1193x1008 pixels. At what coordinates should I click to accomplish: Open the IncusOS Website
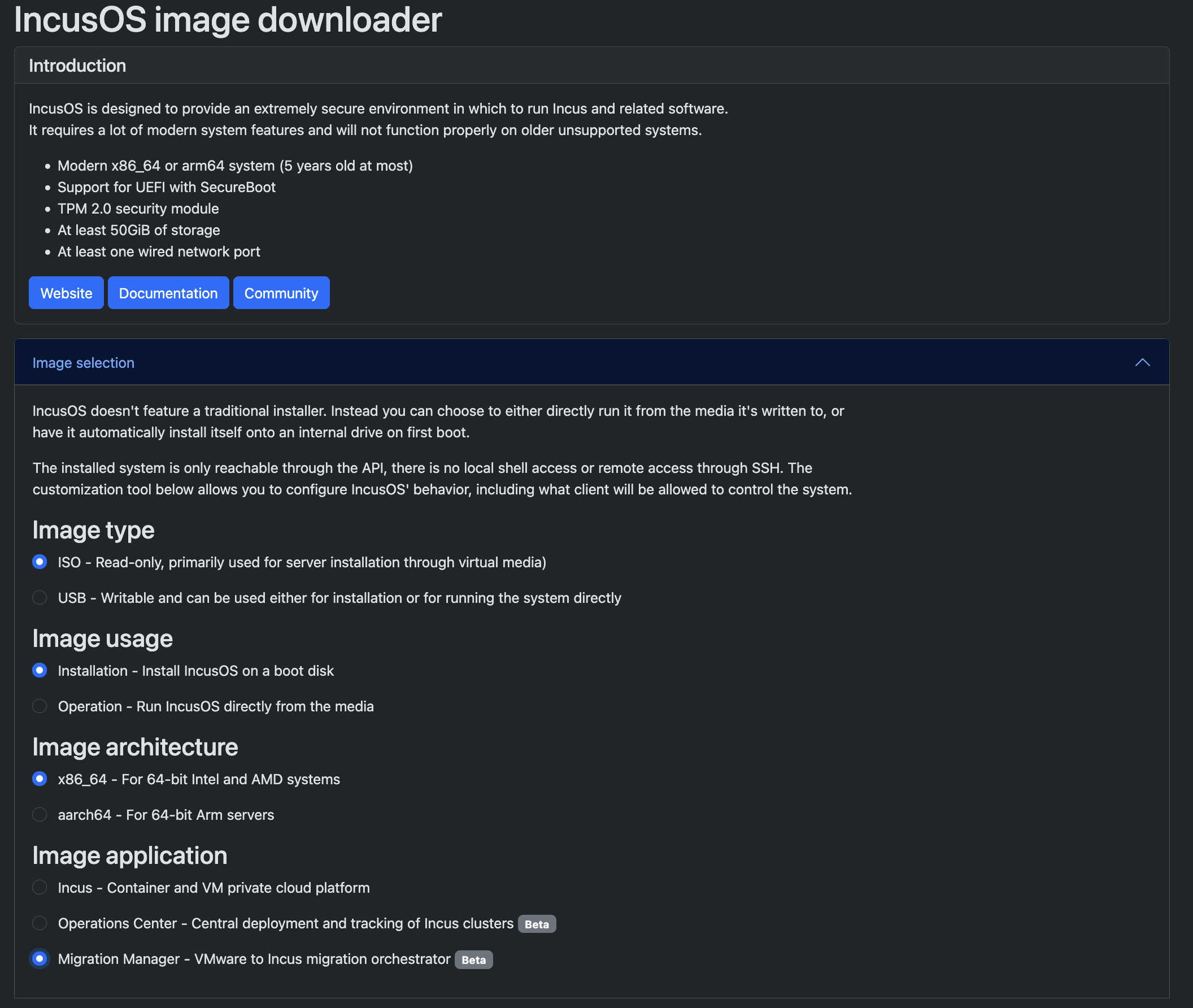(66, 293)
